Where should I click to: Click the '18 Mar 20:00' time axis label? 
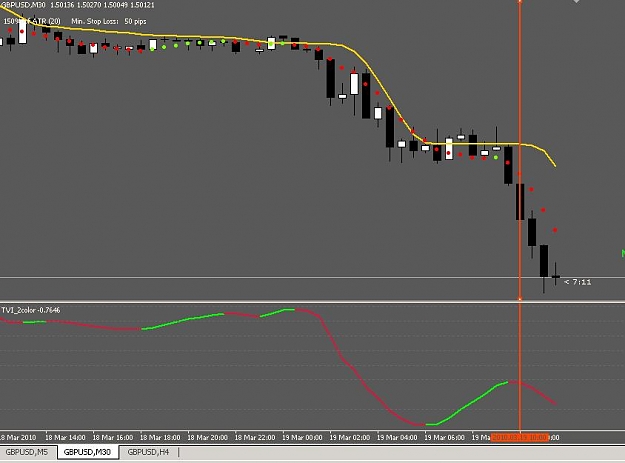coord(208,437)
